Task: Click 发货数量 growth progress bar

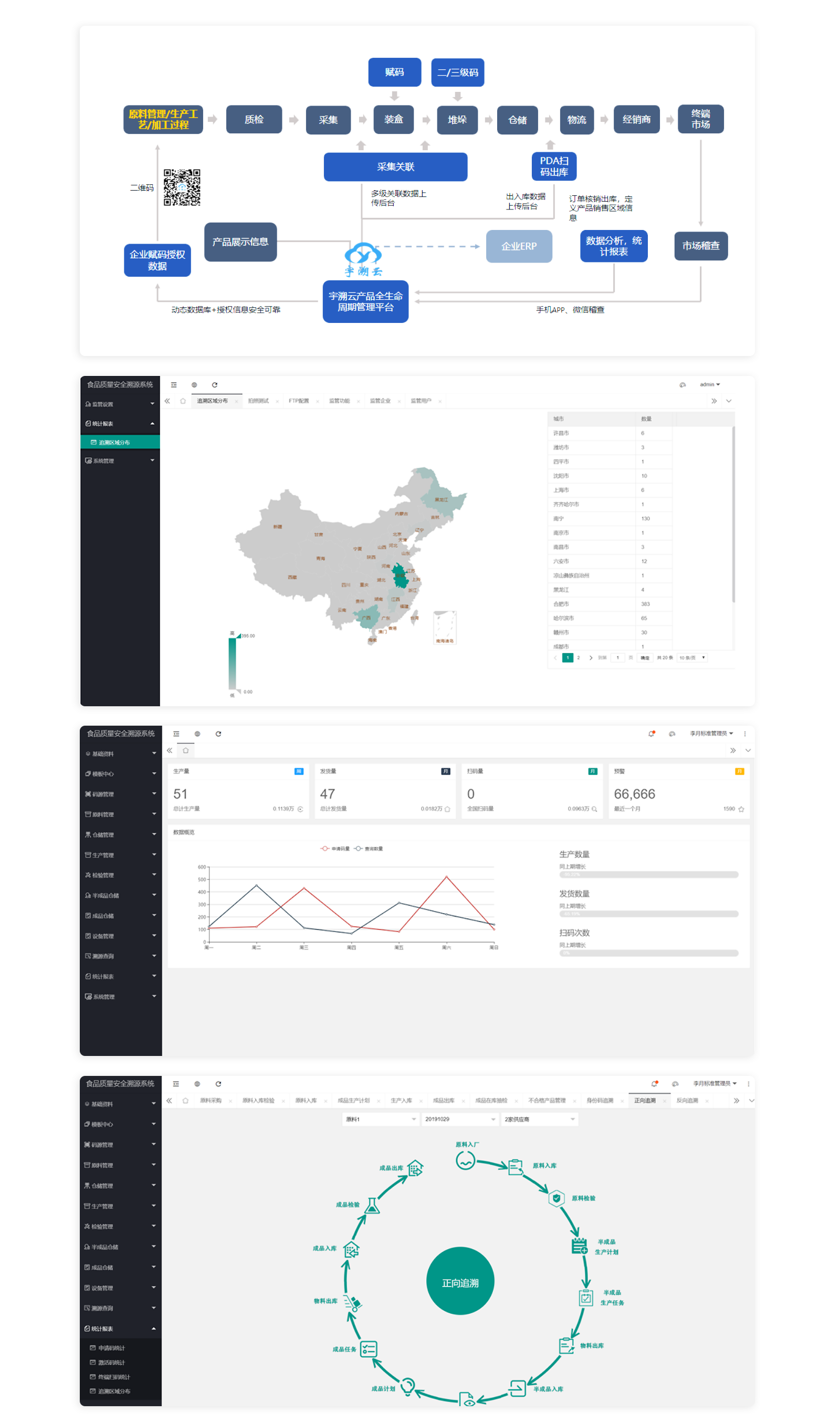Action: tap(649, 914)
